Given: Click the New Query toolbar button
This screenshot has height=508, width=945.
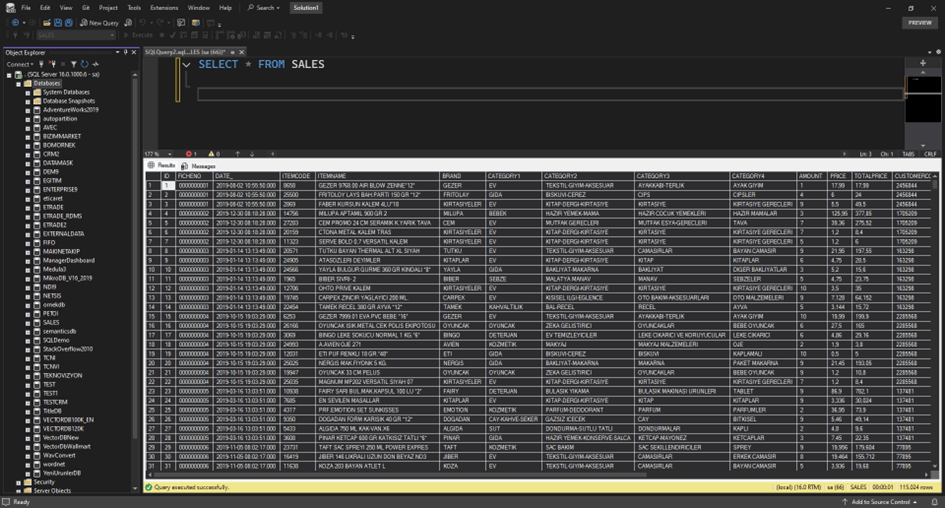Looking at the screenshot, I should point(99,22).
